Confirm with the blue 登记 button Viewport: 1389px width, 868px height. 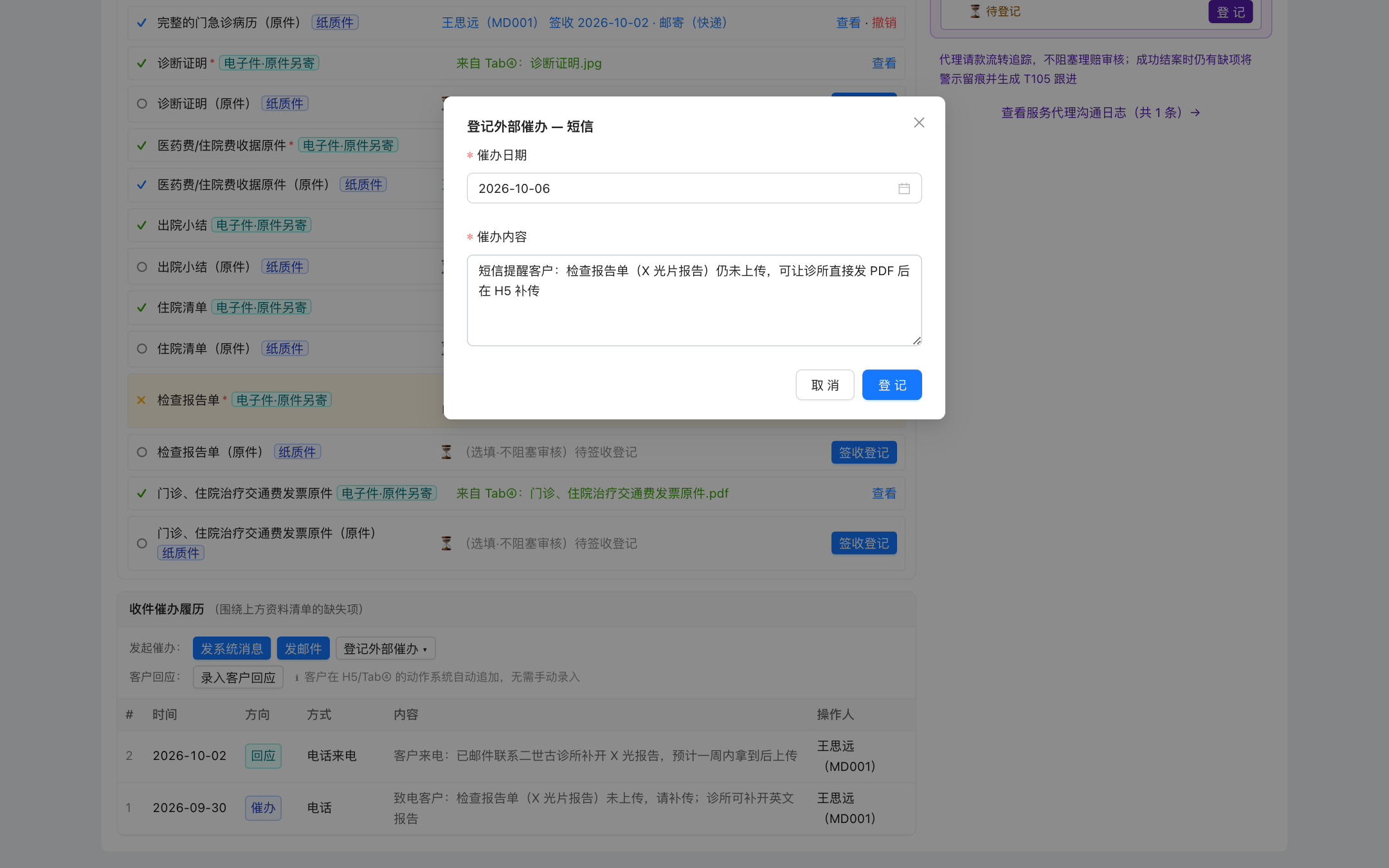pos(892,385)
